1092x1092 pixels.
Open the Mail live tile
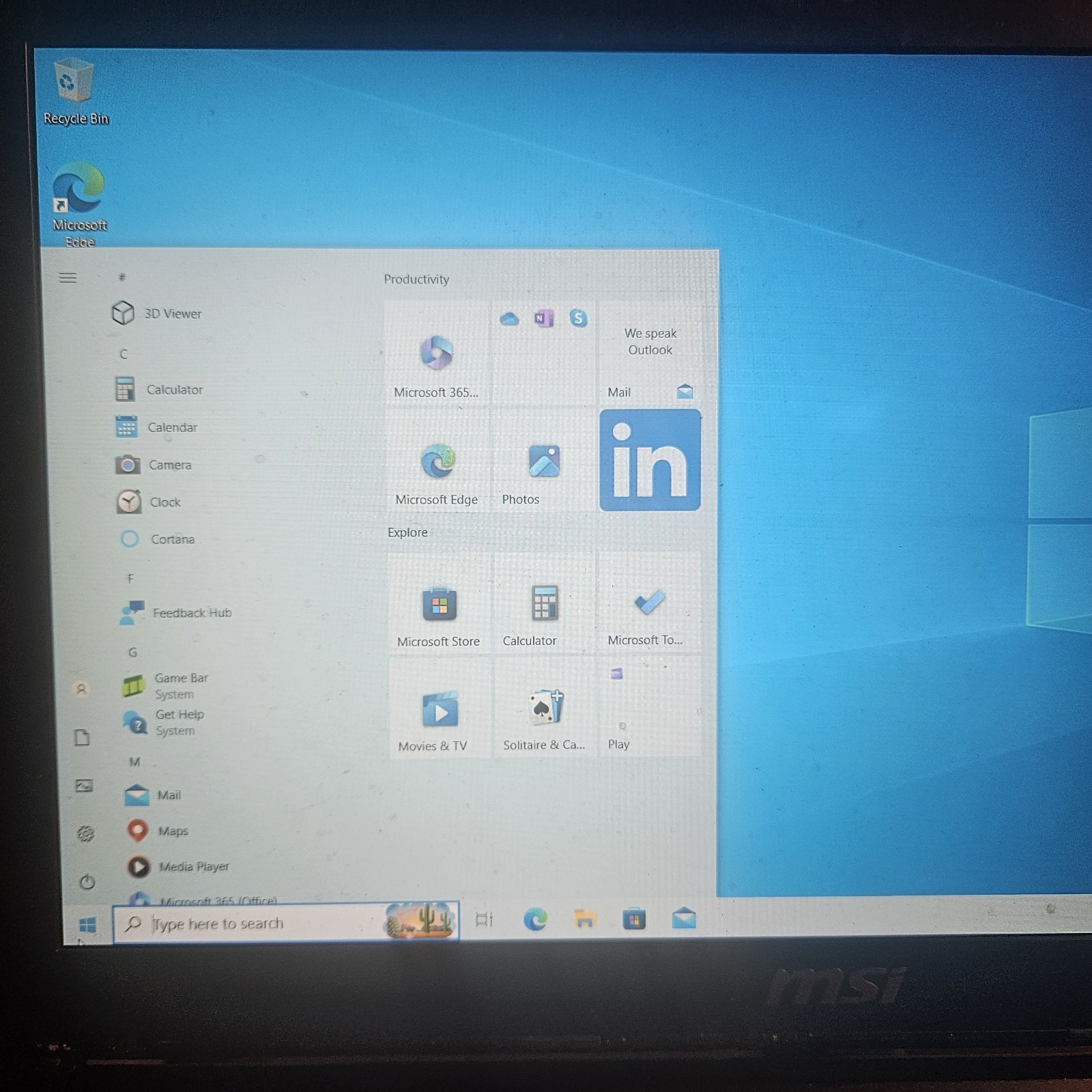tap(650, 354)
